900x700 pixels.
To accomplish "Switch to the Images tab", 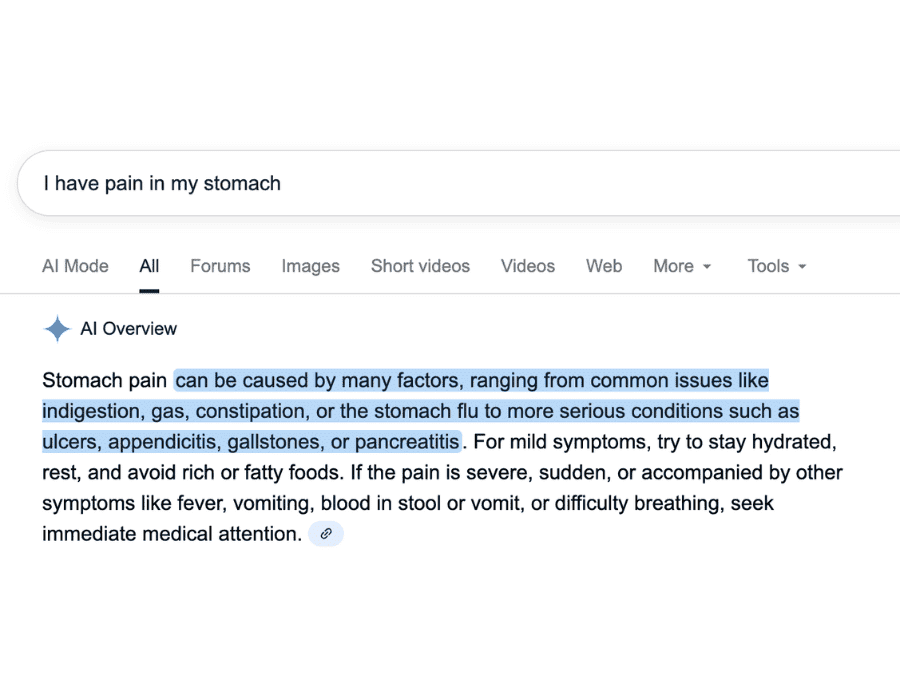I will coord(310,266).
